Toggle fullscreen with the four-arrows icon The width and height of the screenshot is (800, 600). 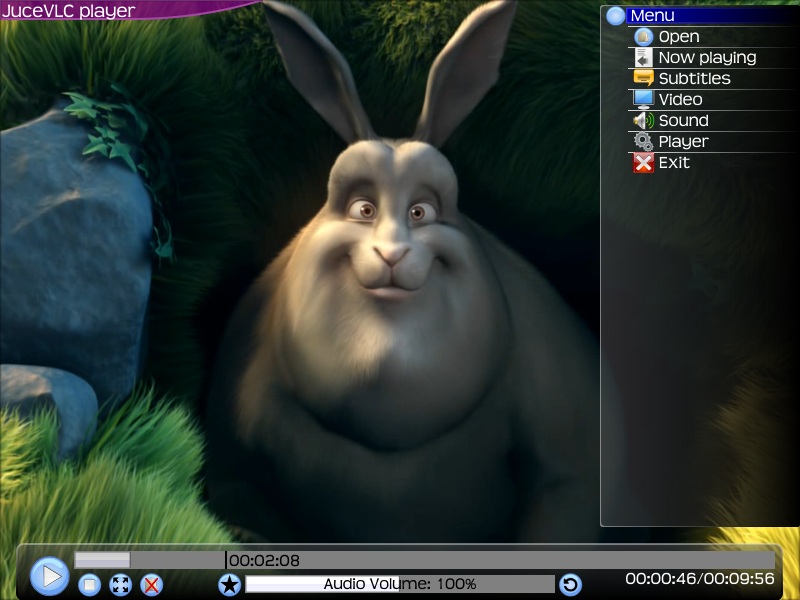coord(120,585)
